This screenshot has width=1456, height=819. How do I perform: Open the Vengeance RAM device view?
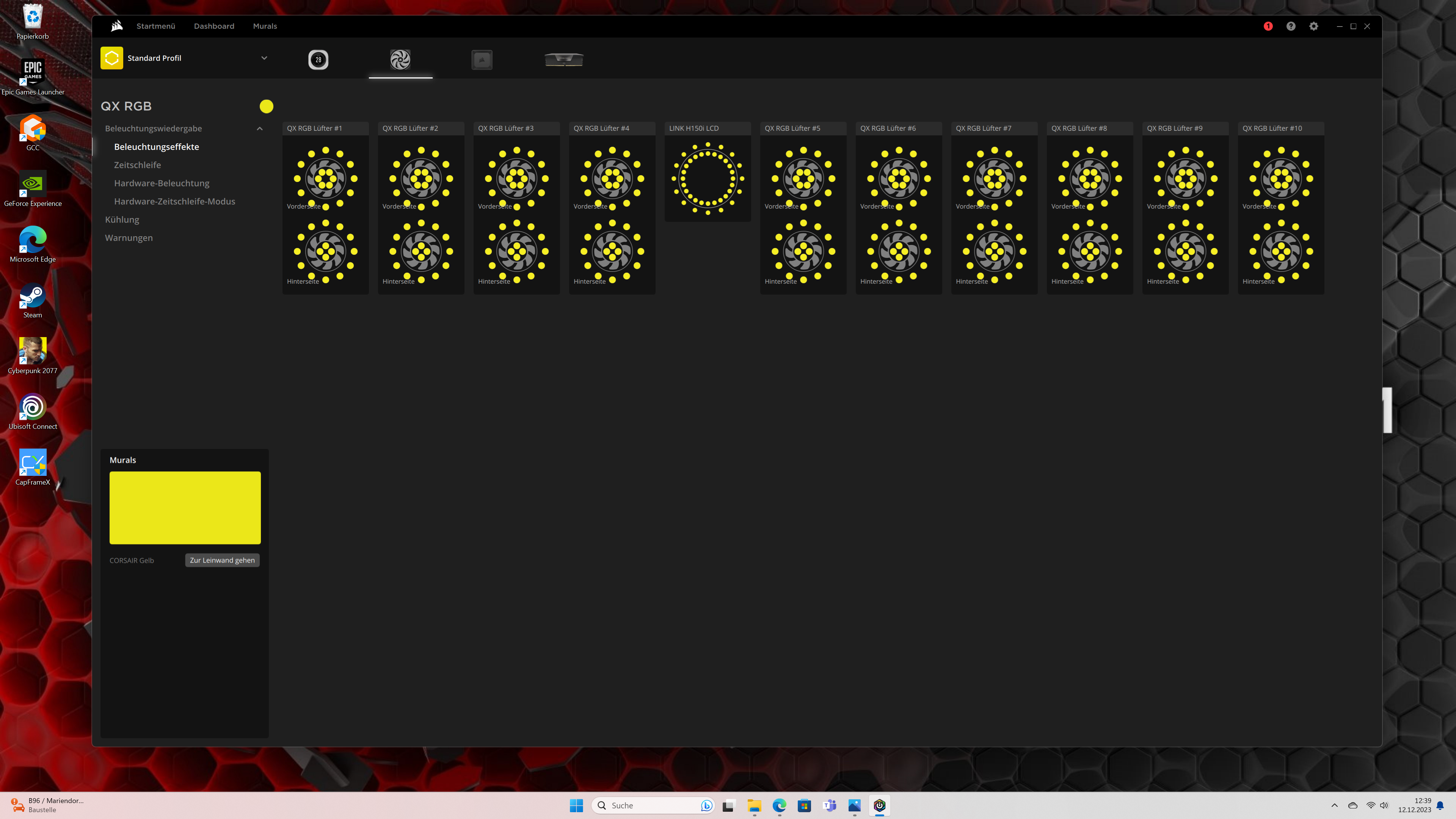(563, 59)
